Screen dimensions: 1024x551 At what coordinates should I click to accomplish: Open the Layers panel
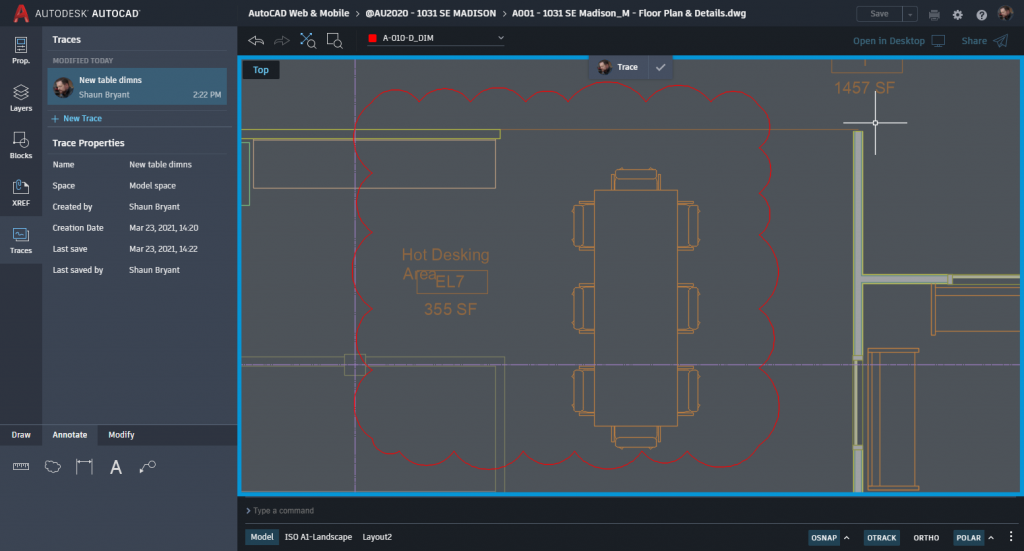coord(21,97)
